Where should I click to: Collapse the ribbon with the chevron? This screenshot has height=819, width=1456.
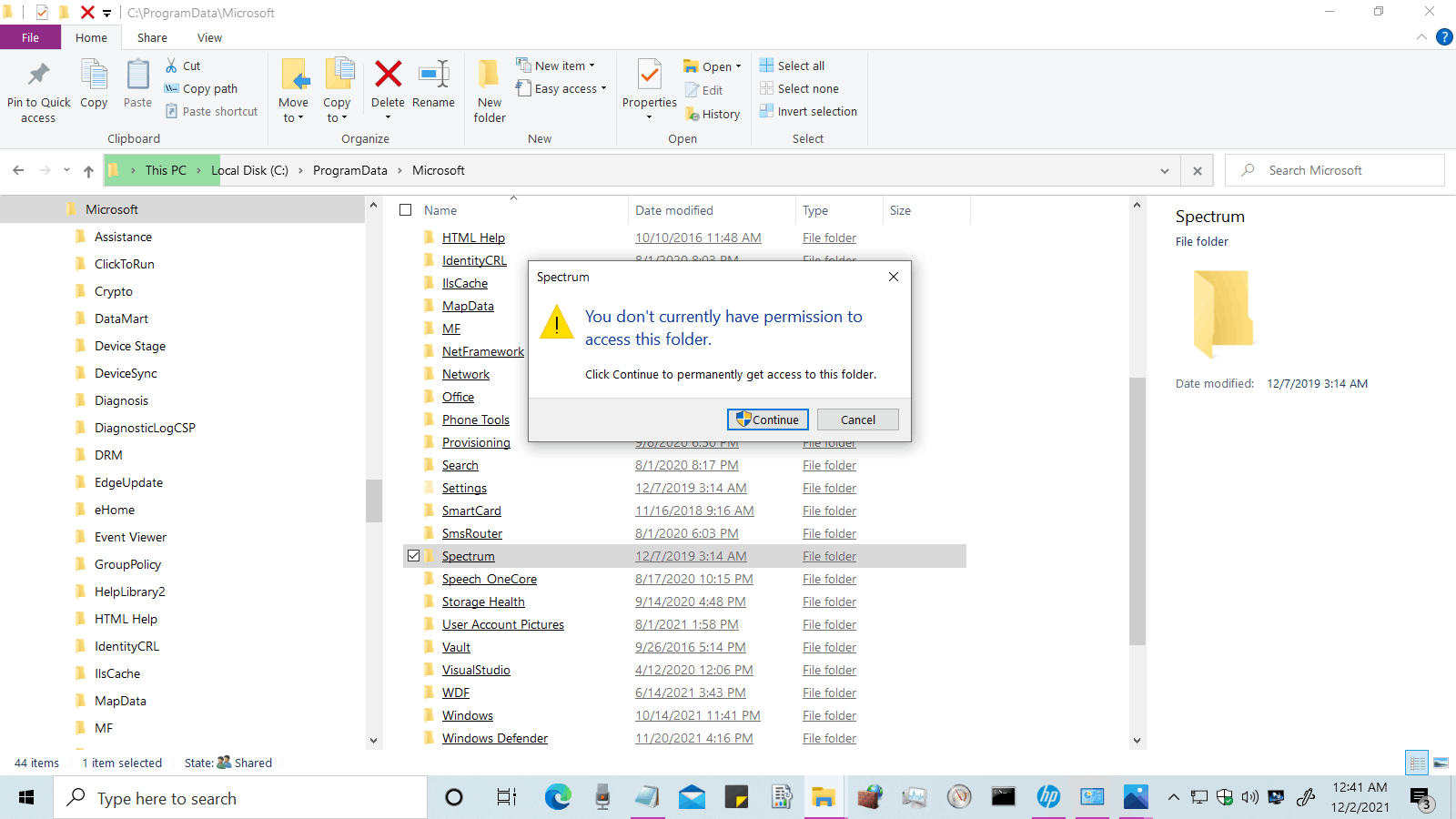click(x=1421, y=37)
